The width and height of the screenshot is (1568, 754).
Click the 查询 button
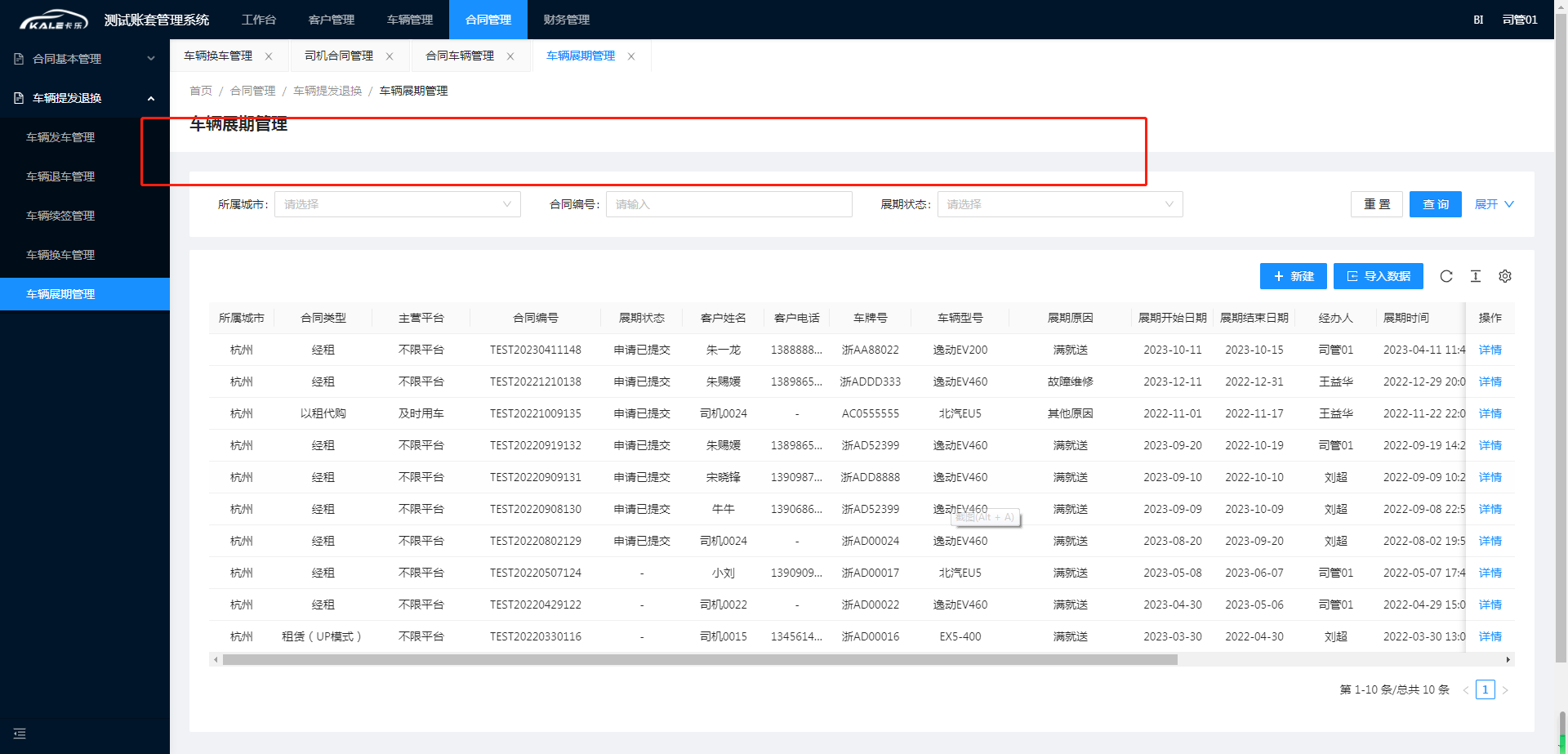(x=1436, y=204)
